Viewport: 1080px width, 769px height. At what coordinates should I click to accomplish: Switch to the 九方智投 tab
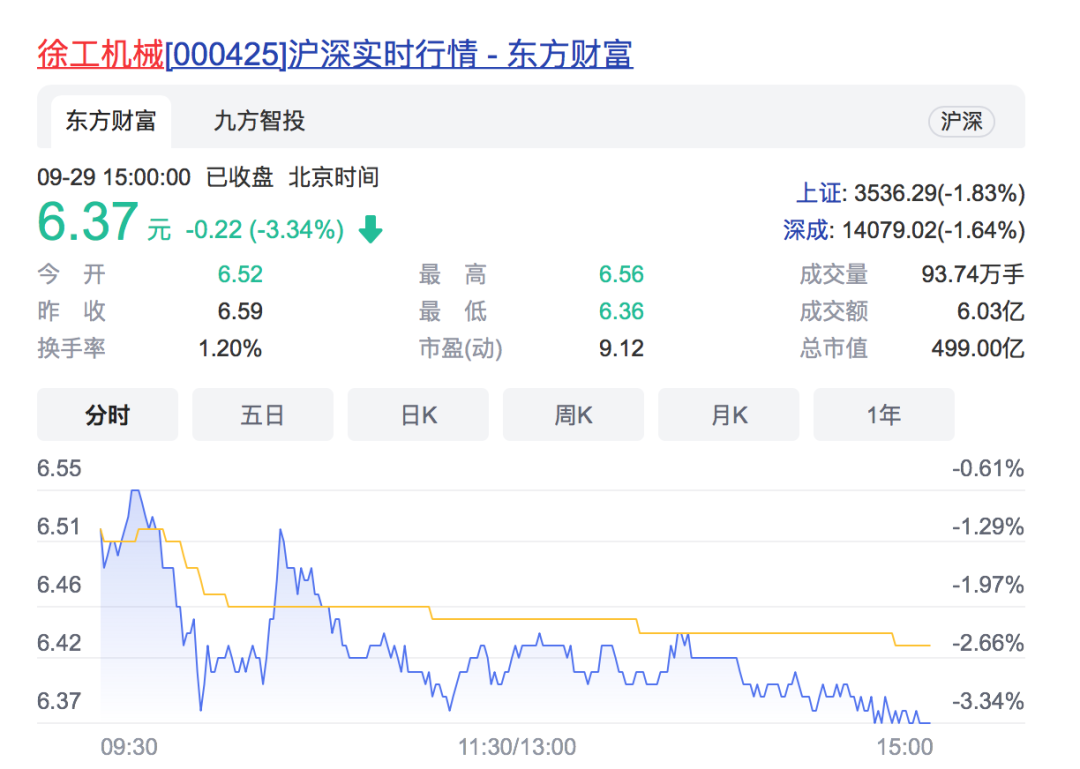pyautogui.click(x=259, y=122)
